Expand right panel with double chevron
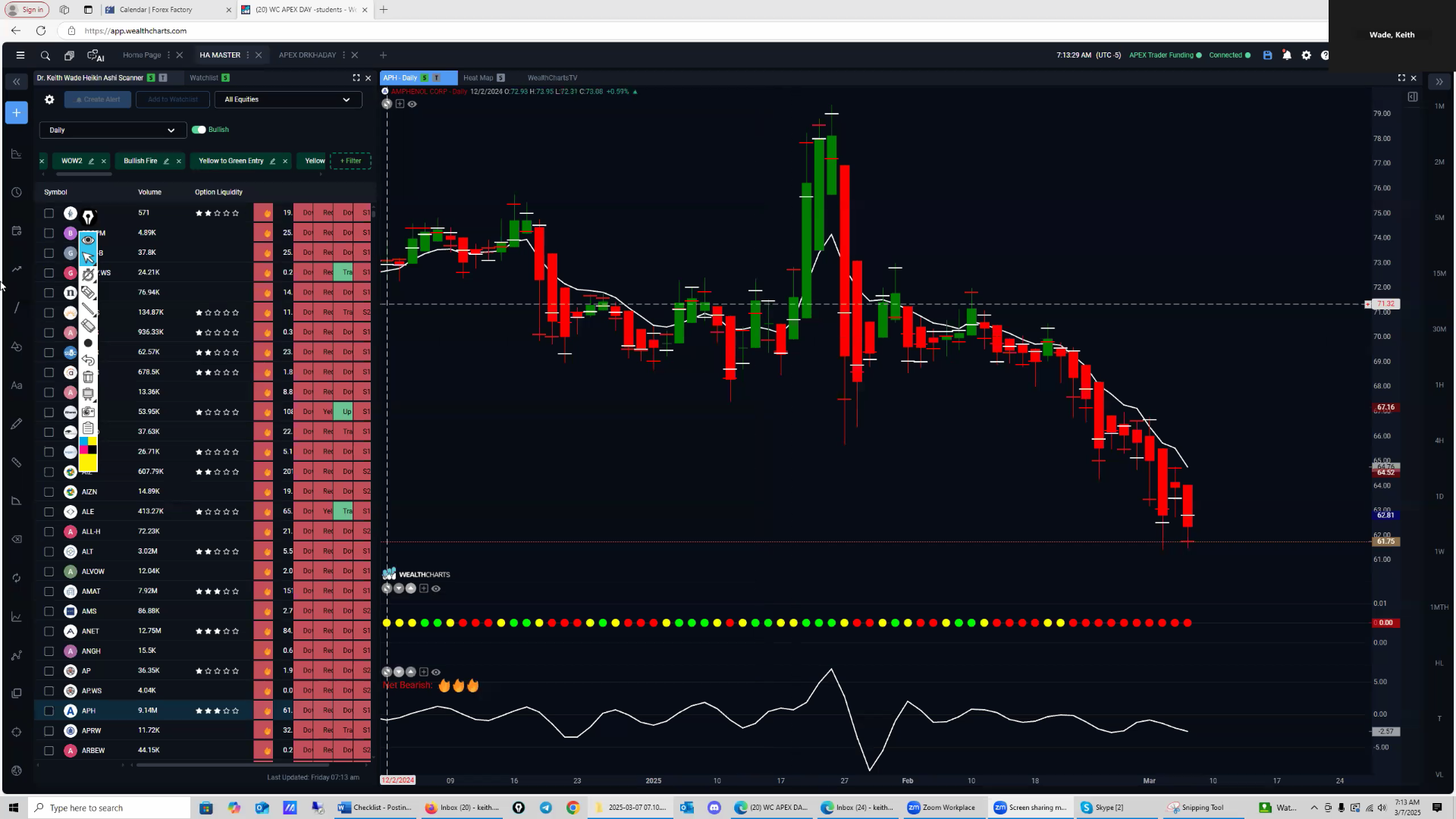Viewport: 1456px width, 819px height. [x=1439, y=82]
